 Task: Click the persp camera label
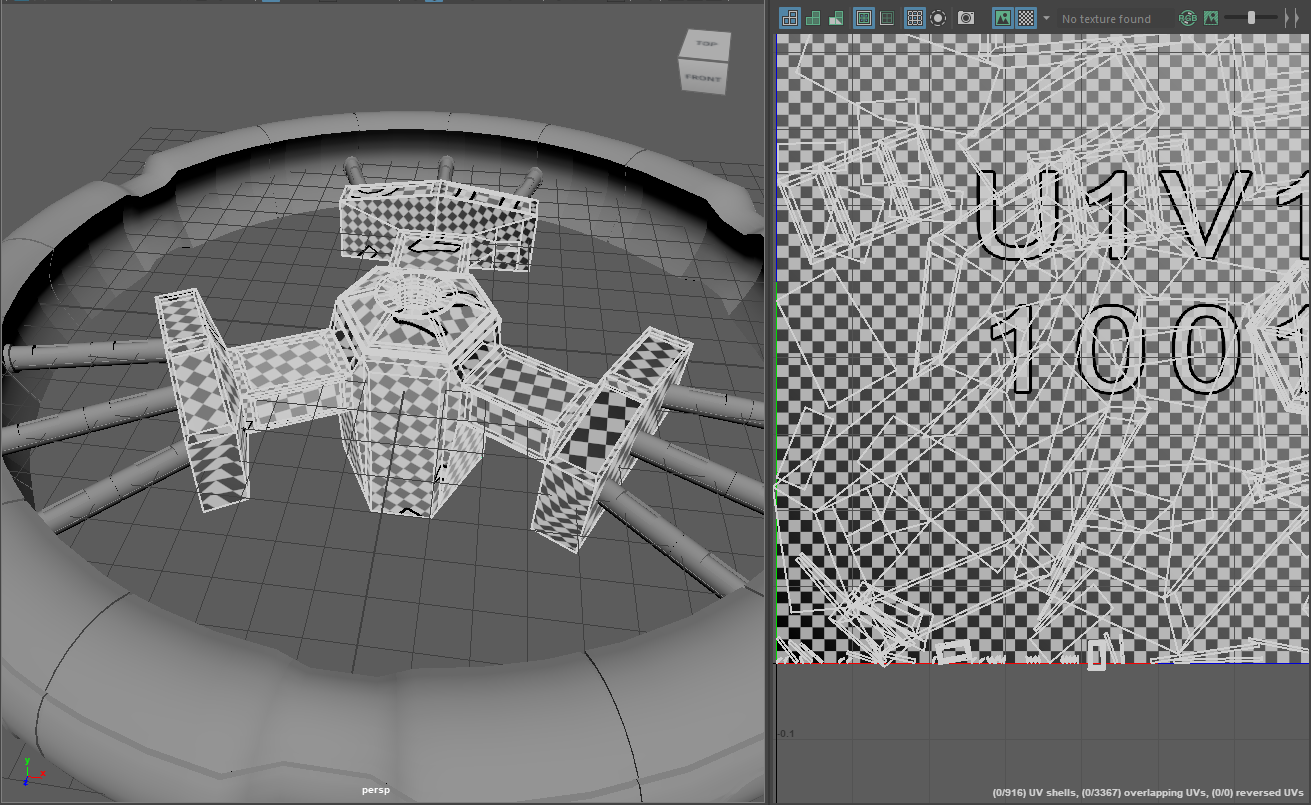coord(376,790)
